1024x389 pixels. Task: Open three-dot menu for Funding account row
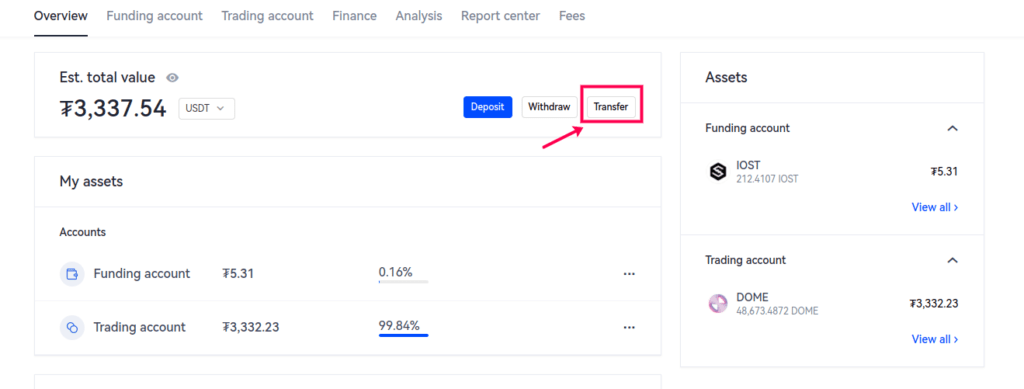(x=629, y=274)
